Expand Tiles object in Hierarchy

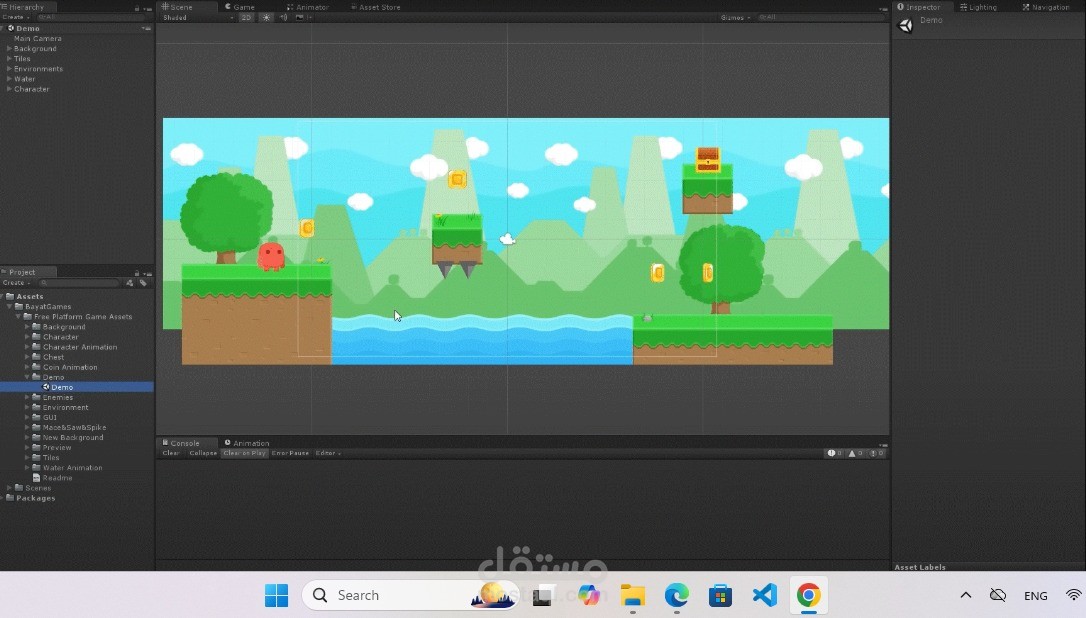[9, 59]
